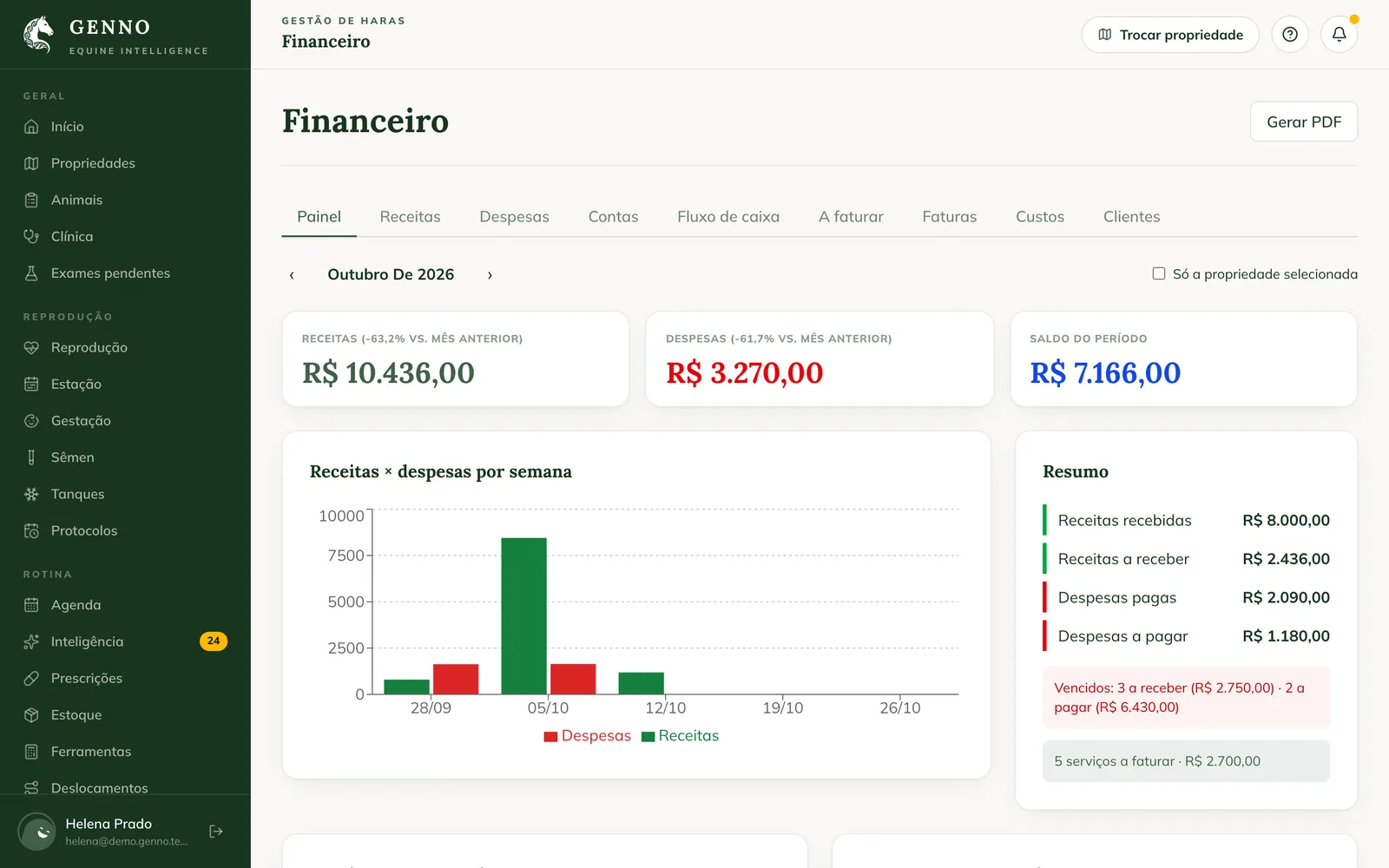Open the Estoque box icon
1389x868 pixels.
[x=31, y=715]
